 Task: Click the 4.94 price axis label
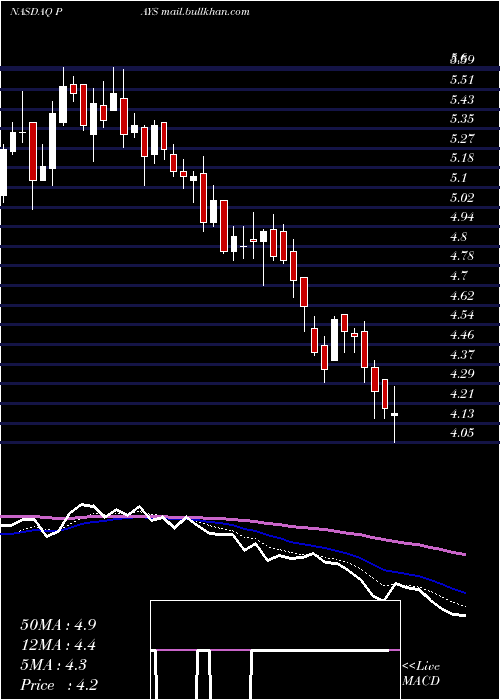pyautogui.click(x=462, y=217)
